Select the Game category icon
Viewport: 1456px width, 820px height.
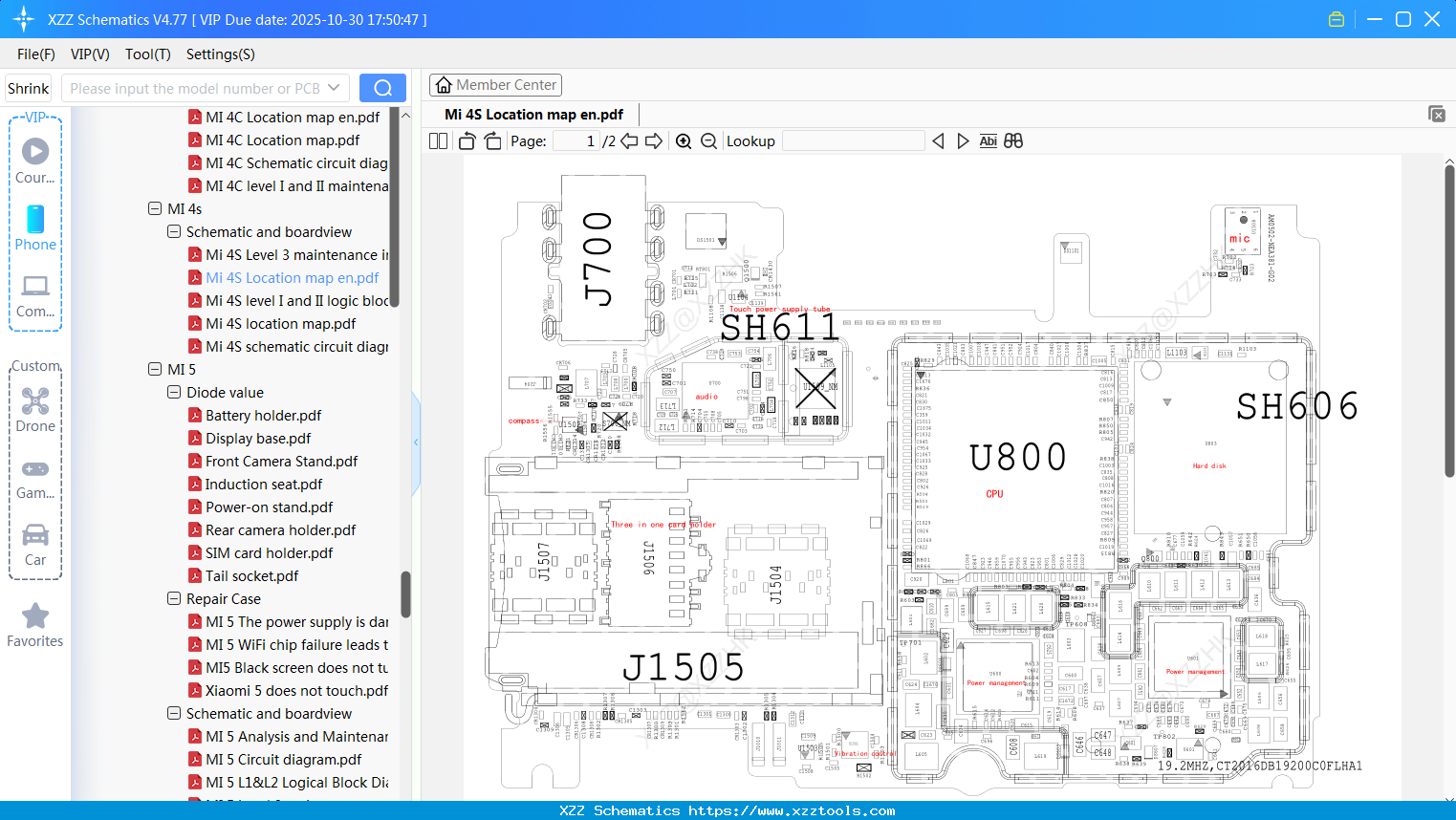point(34,476)
